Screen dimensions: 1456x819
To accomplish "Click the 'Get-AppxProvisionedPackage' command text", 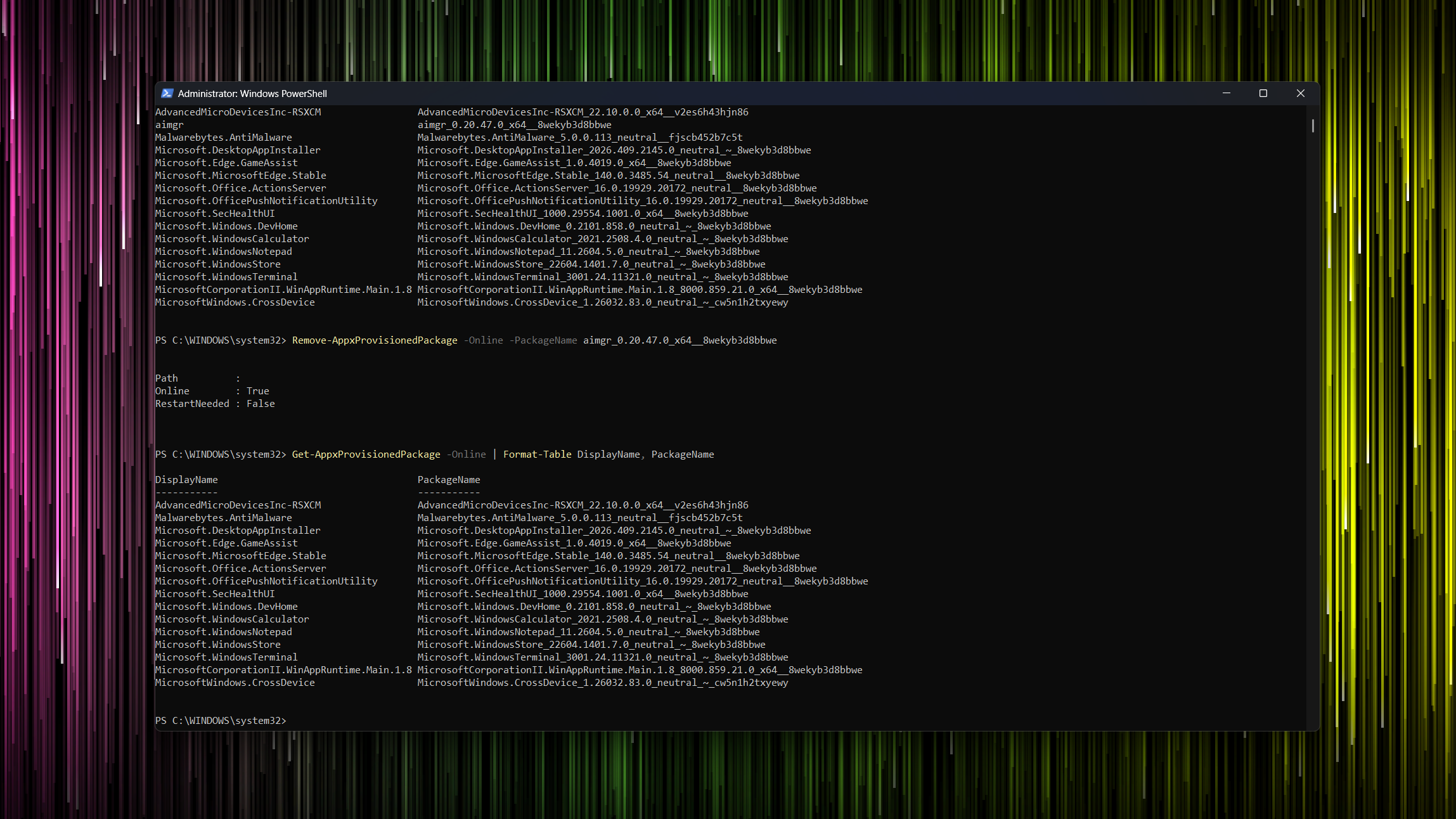I will (x=366, y=455).
